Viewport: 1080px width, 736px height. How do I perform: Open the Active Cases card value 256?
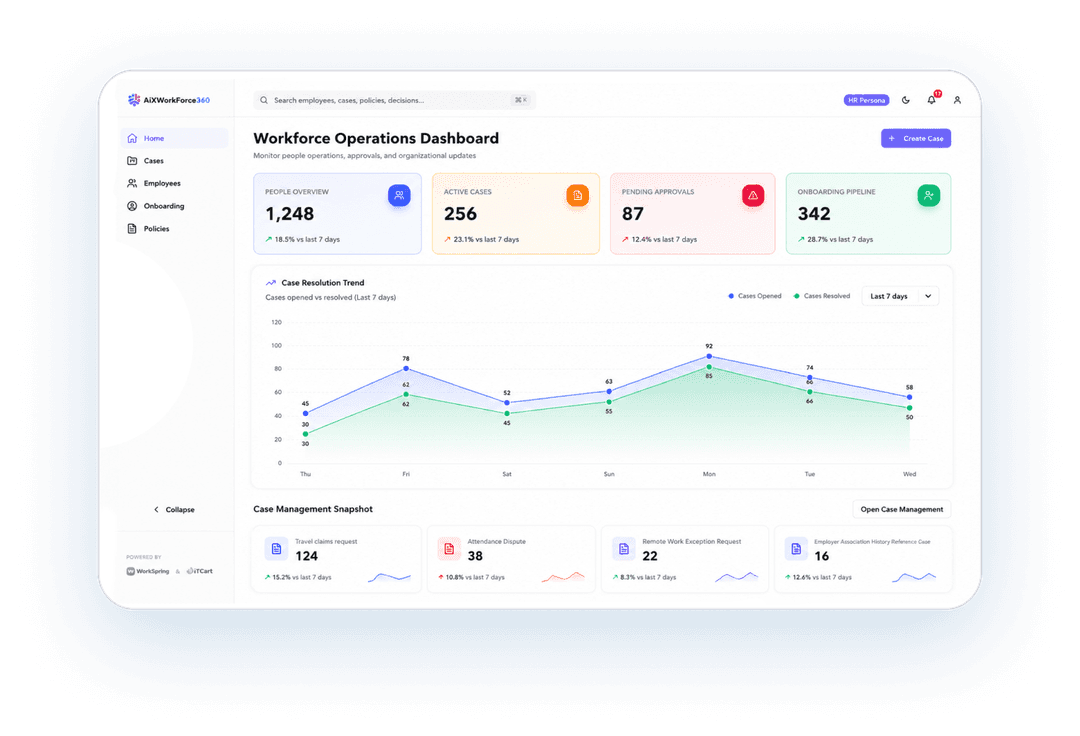coord(460,214)
